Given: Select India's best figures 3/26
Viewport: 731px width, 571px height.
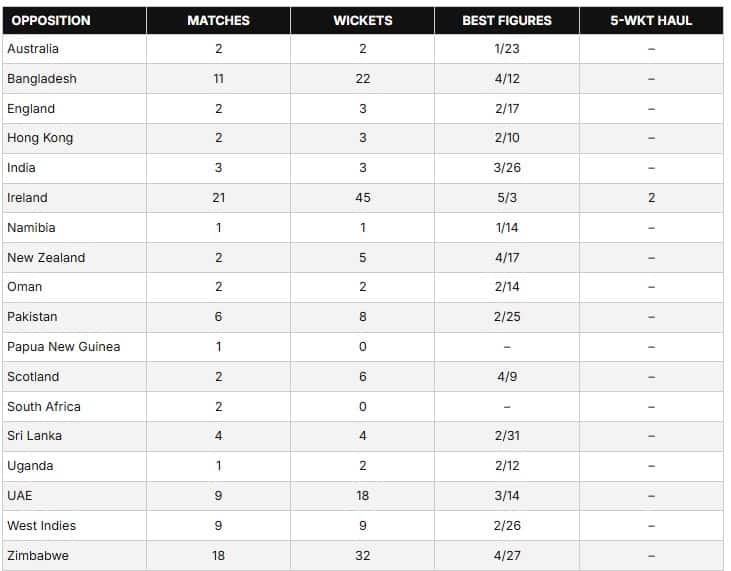Looking at the screenshot, I should pos(506,168).
